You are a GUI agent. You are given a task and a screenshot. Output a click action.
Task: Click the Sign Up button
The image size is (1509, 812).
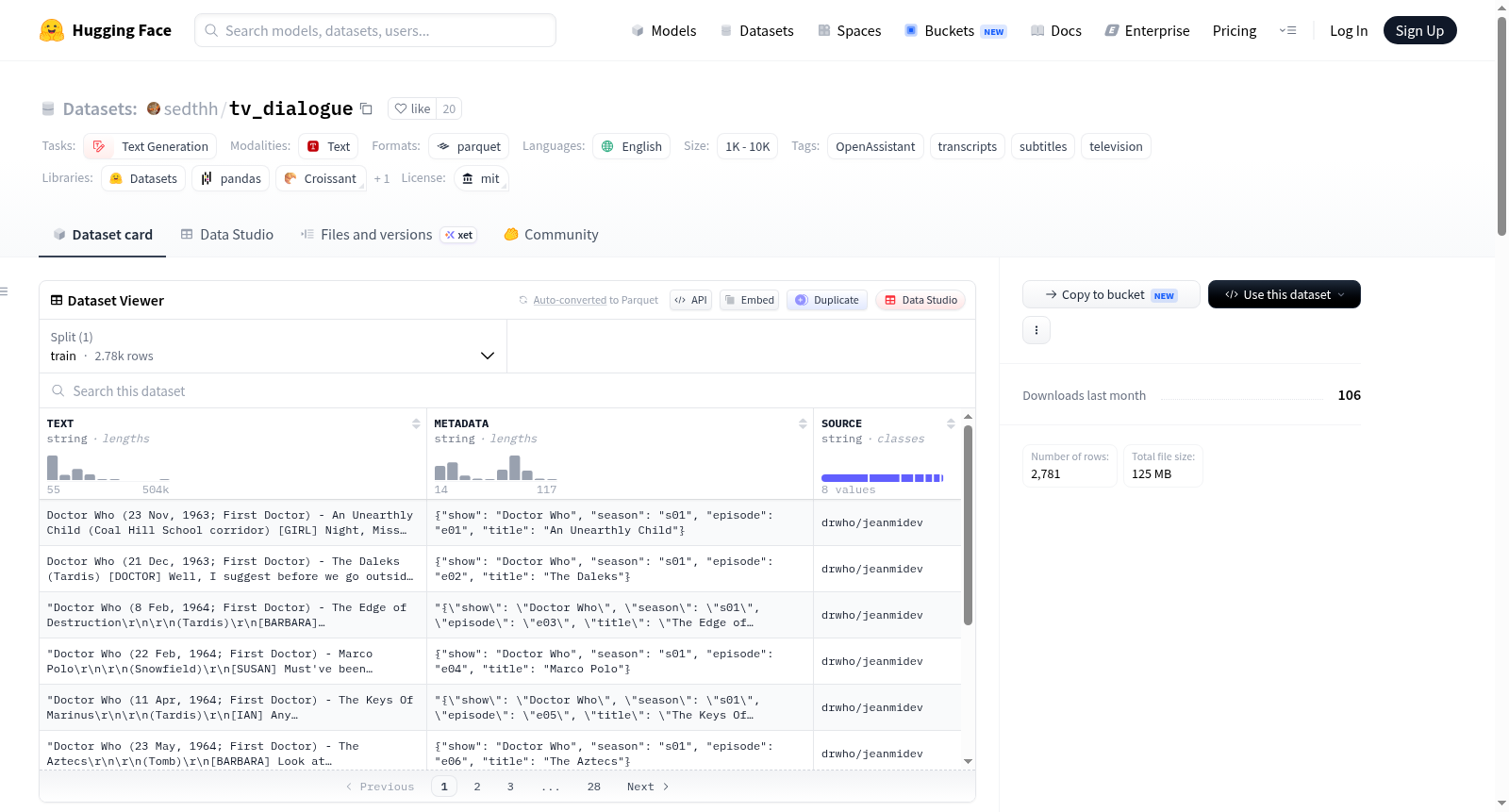pyautogui.click(x=1419, y=30)
